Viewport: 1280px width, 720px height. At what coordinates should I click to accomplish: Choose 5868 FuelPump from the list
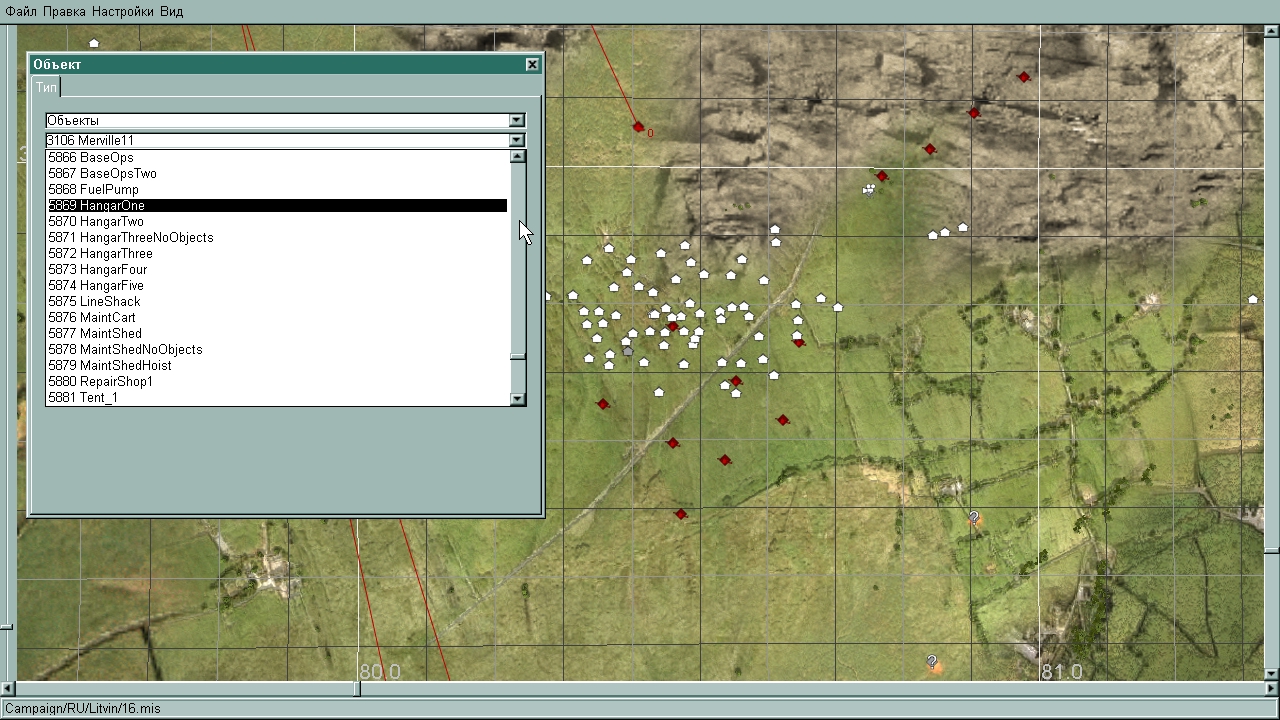pyautogui.click(x=278, y=190)
